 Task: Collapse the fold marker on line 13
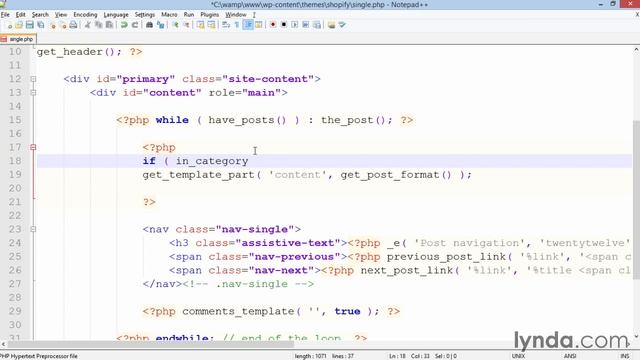33,93
